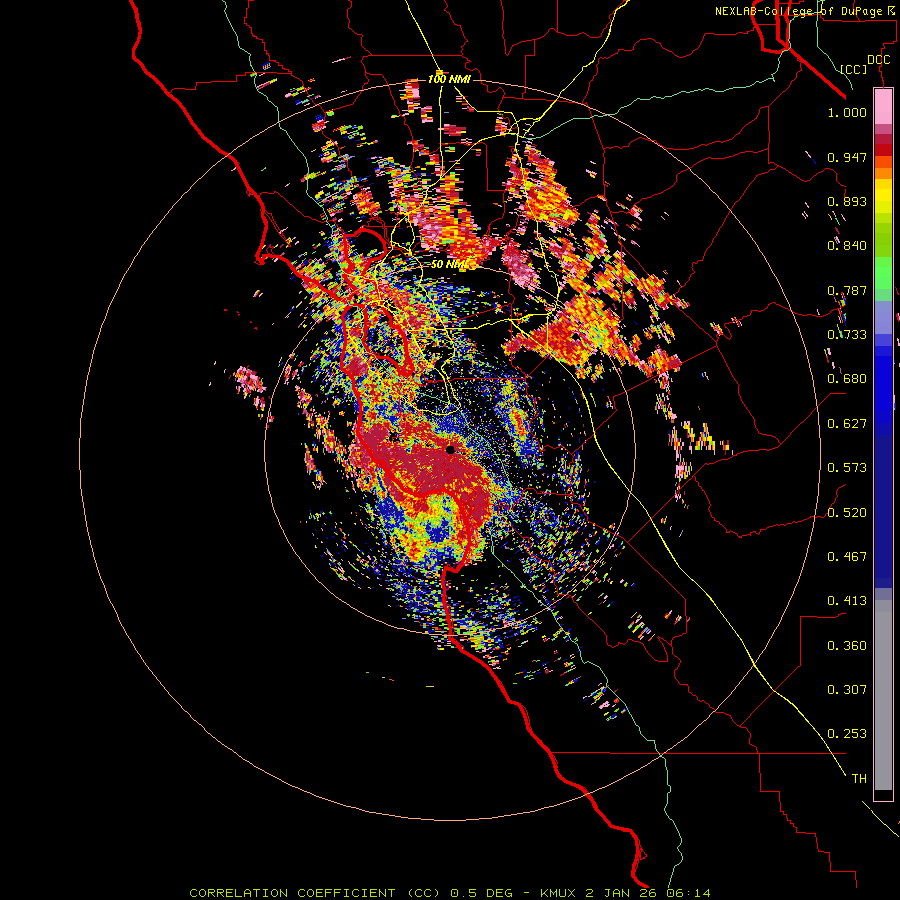Pick the gray band of the color scale

click(x=883, y=695)
